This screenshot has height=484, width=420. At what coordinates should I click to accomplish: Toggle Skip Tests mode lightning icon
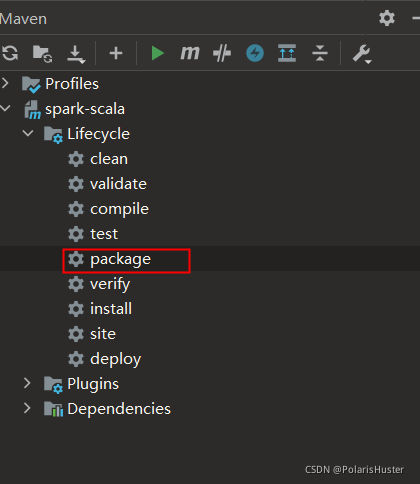tap(255, 53)
